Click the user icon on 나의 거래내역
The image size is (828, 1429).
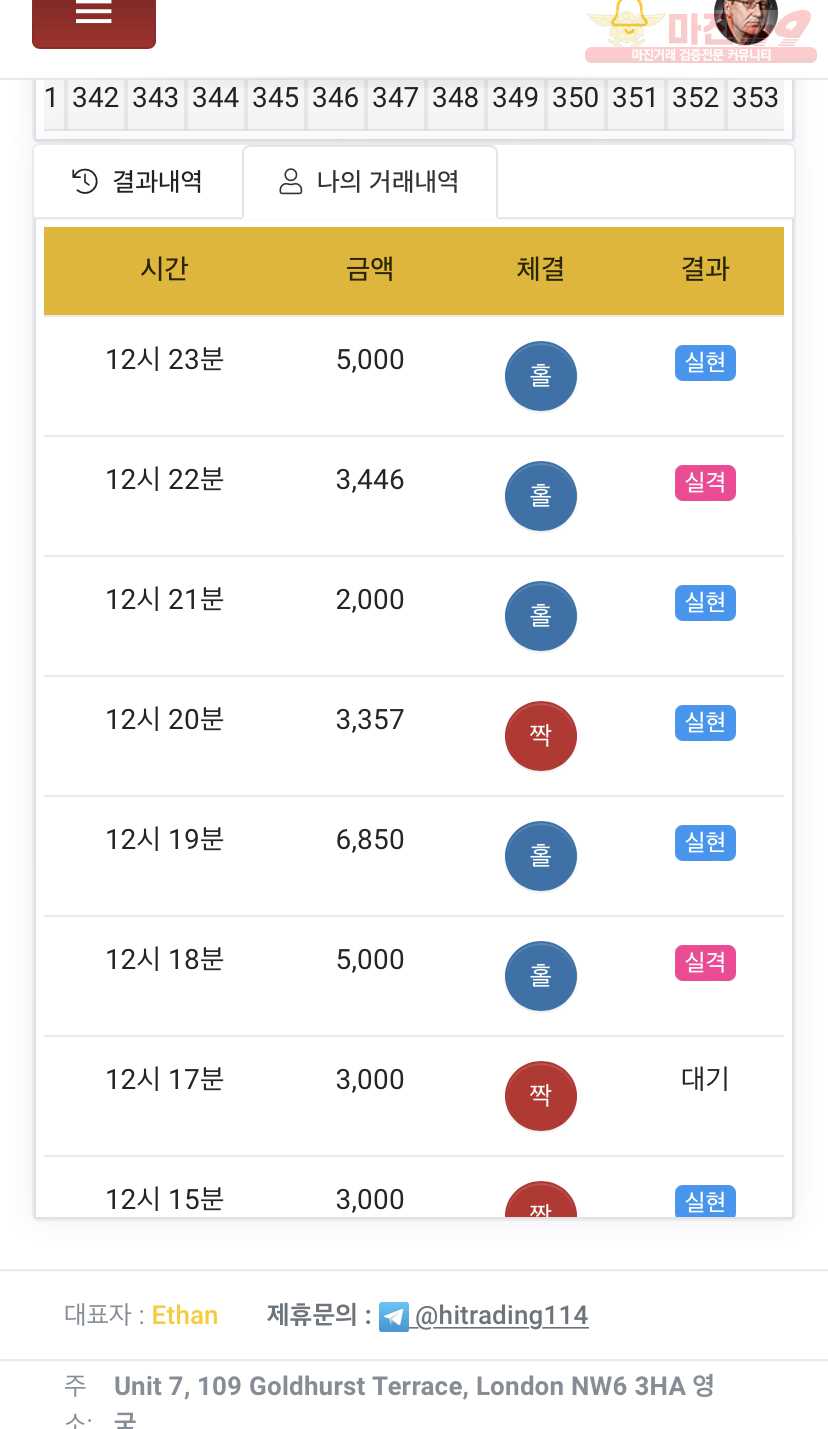tap(290, 181)
